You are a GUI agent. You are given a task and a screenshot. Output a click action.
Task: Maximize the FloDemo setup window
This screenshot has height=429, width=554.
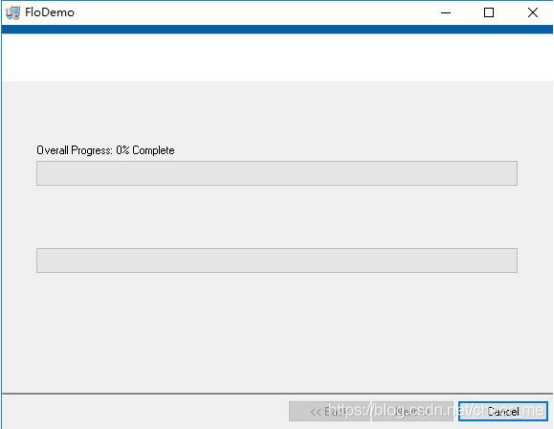489,13
